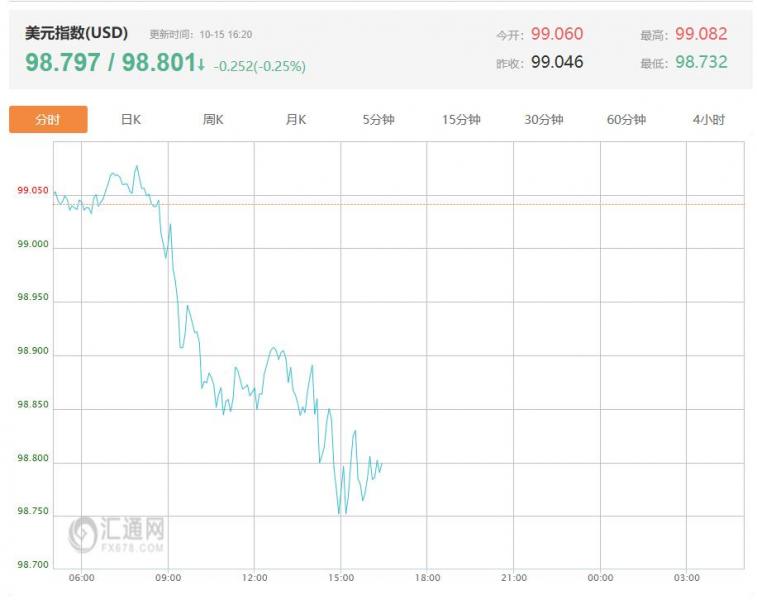This screenshot has height=600, width=757.
Task: Click the 汇通网 FX678 watermark logo
Action: [x=117, y=533]
